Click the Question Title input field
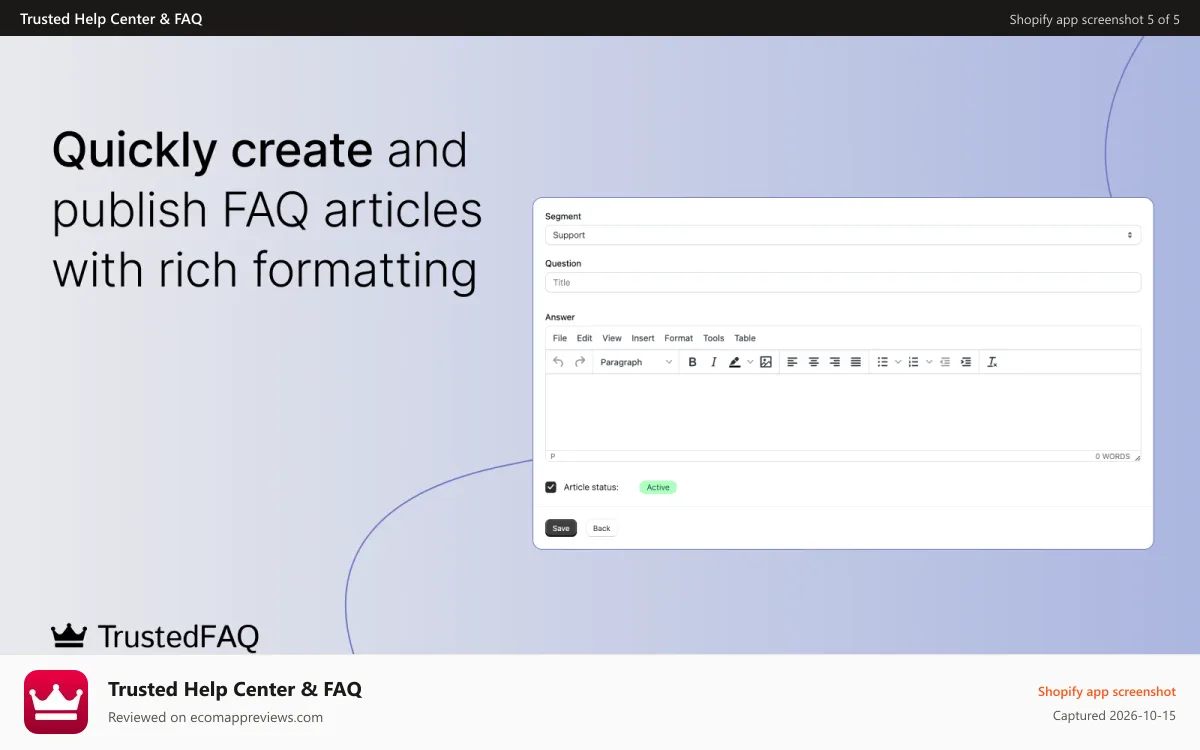The image size is (1200, 750). click(843, 282)
